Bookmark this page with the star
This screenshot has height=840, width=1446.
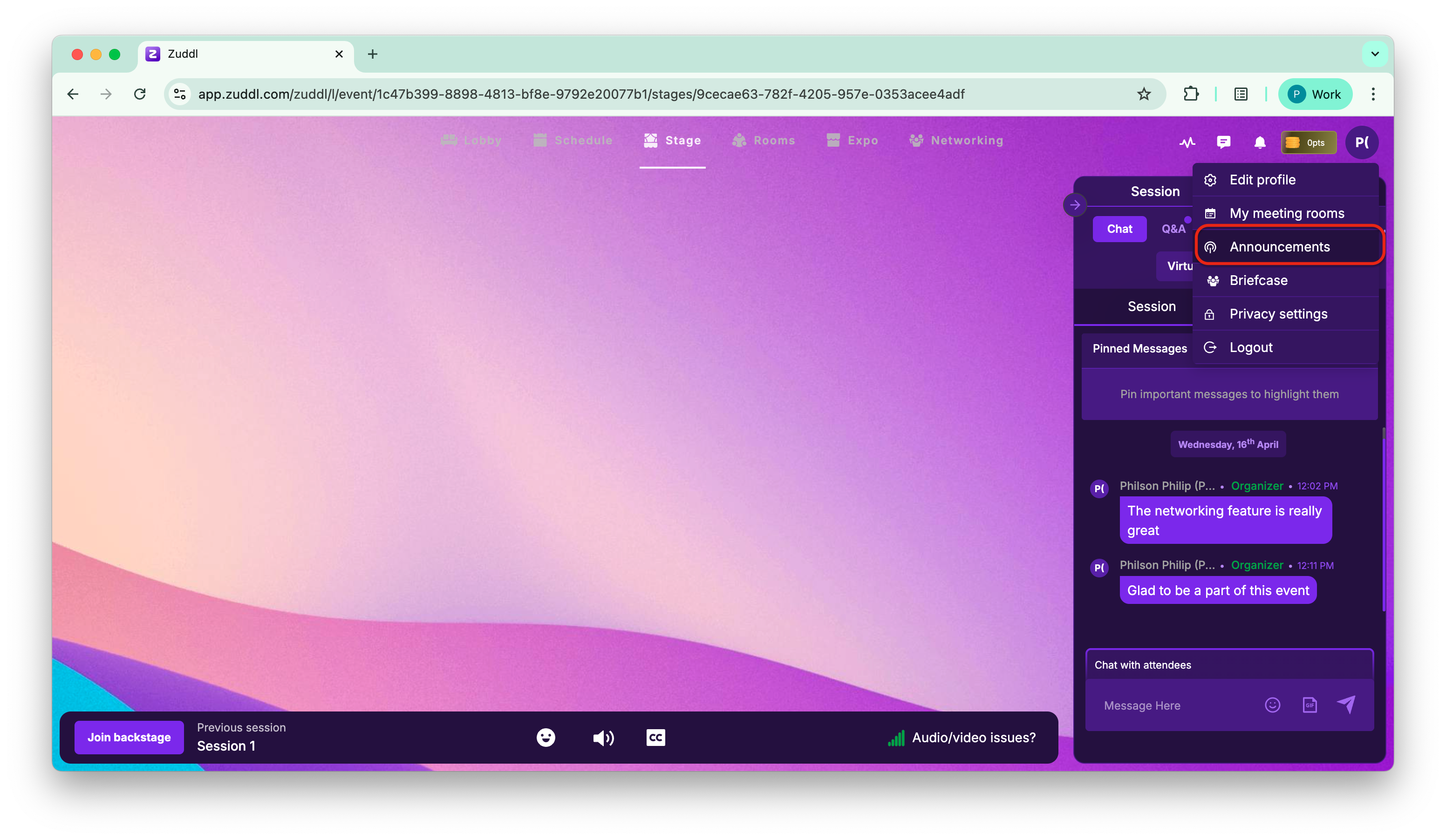[1144, 94]
